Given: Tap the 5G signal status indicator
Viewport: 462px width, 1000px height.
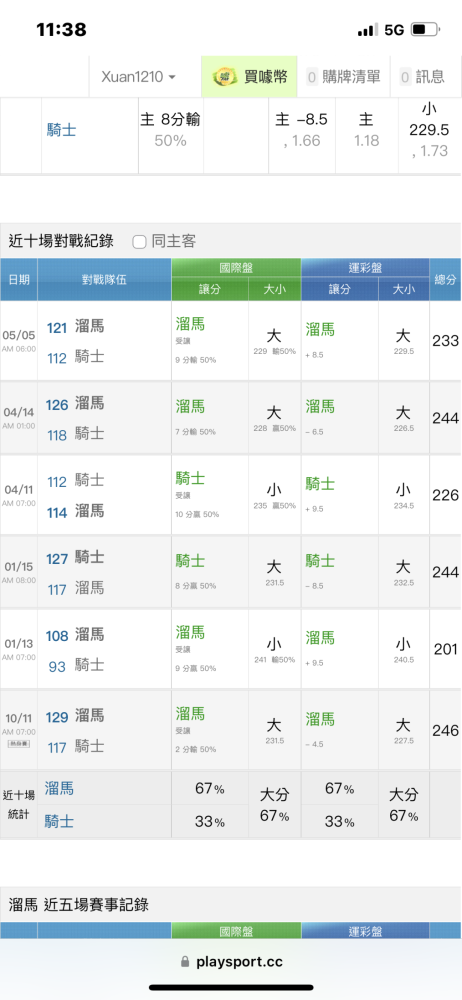Looking at the screenshot, I should point(394,30).
